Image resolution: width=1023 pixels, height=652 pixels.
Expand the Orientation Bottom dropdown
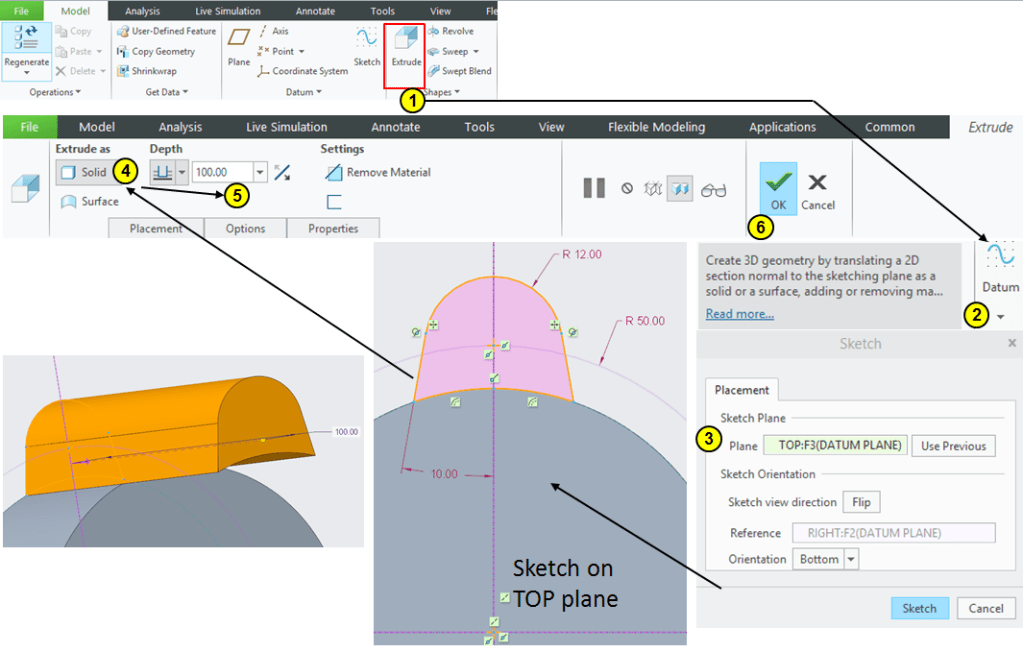click(851, 559)
